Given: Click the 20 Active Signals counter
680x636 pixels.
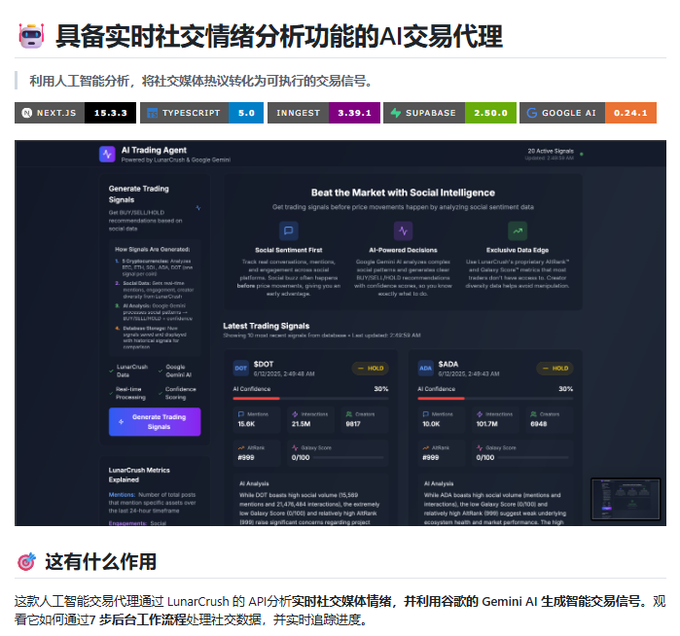Looking at the screenshot, I should tap(550, 151).
